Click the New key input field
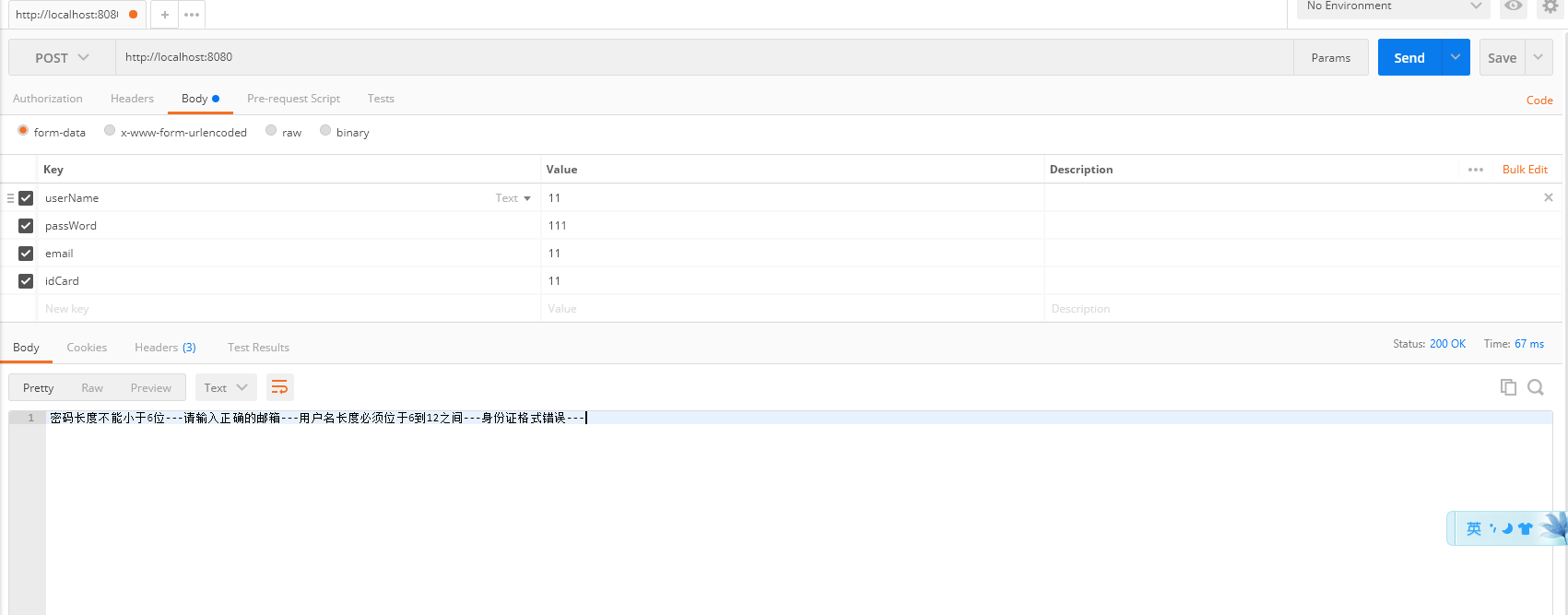Screen dimensions: 1568x615 click(289, 309)
